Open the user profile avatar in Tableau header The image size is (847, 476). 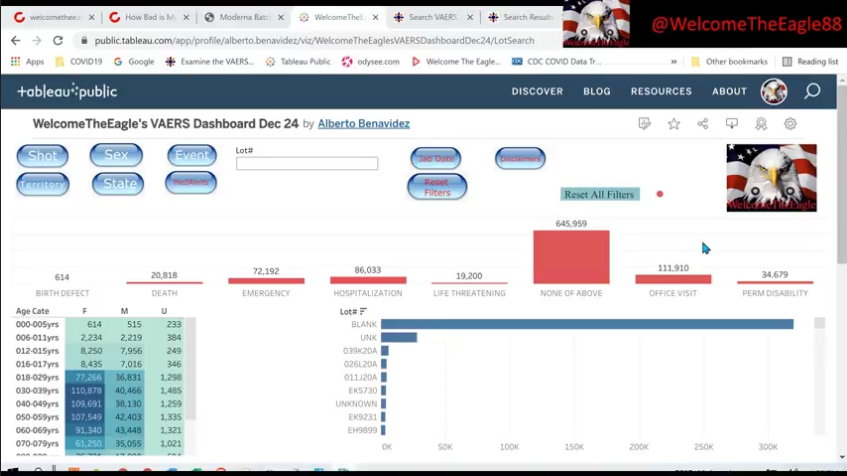click(773, 91)
